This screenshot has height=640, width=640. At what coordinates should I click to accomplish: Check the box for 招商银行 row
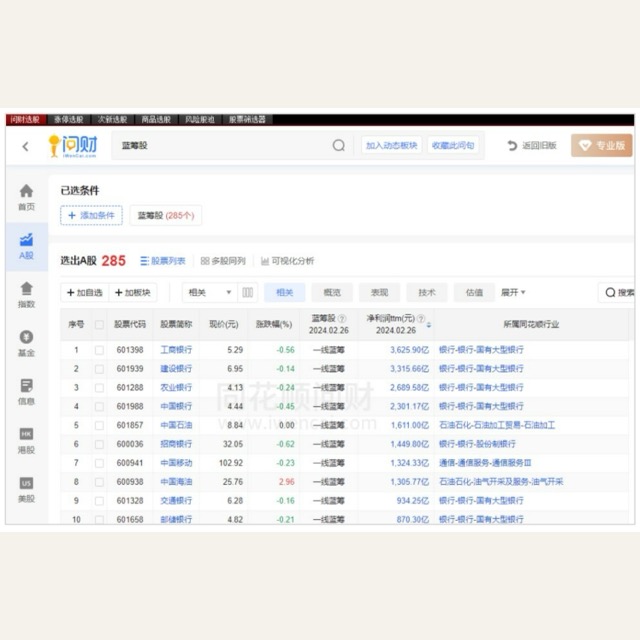tap(99, 444)
